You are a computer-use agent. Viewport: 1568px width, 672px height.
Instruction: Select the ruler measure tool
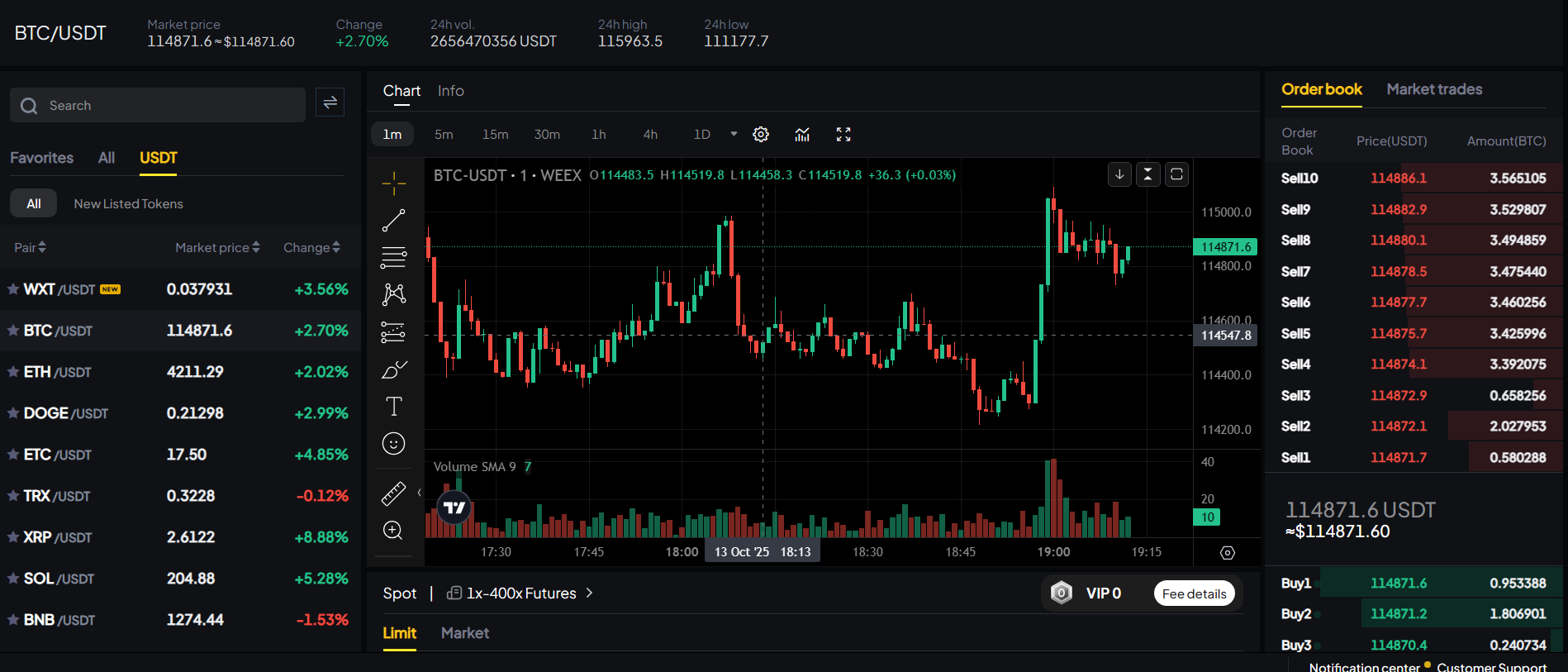[x=393, y=493]
